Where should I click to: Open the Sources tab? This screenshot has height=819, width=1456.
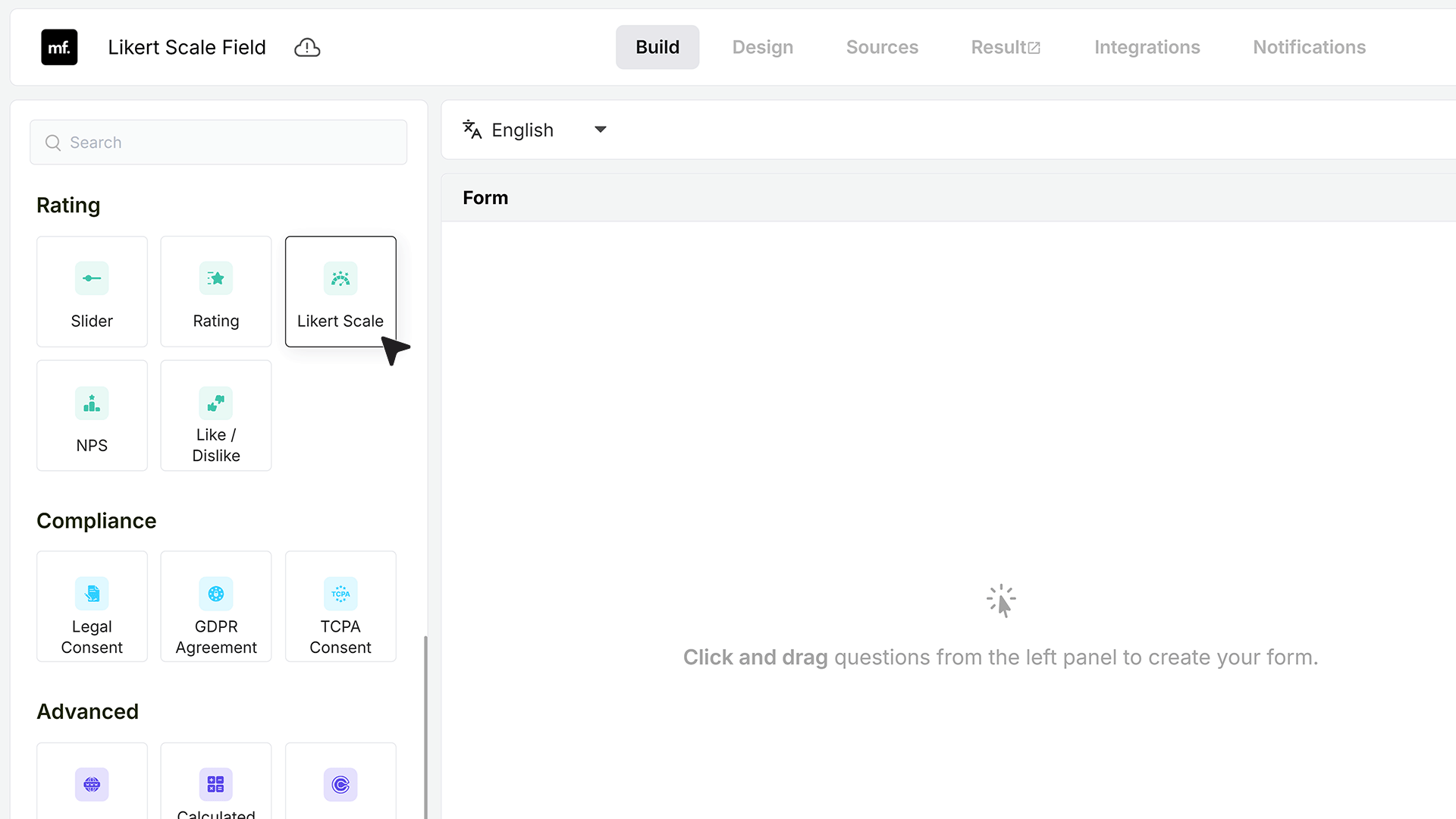coord(882,47)
